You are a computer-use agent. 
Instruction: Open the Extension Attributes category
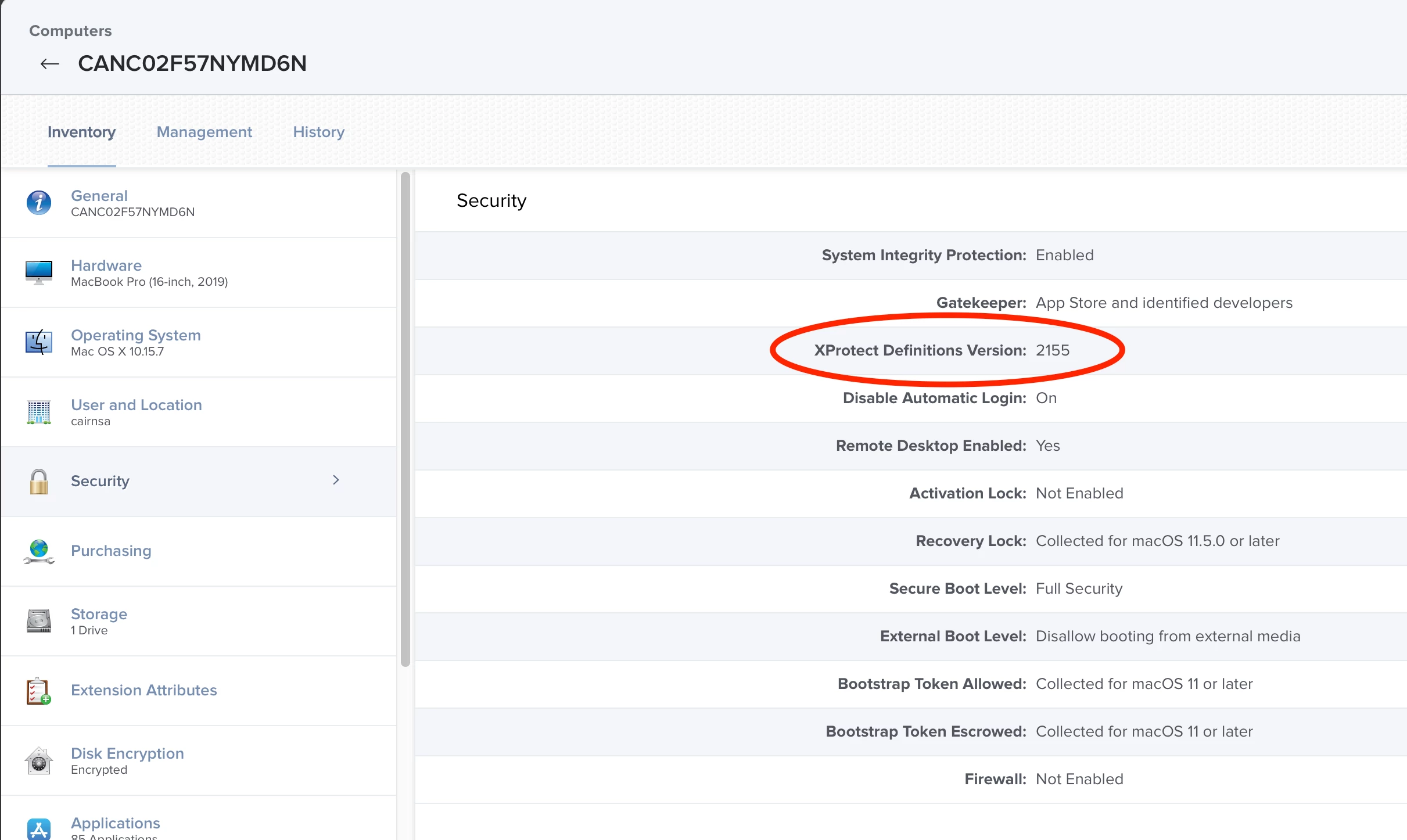click(x=143, y=690)
